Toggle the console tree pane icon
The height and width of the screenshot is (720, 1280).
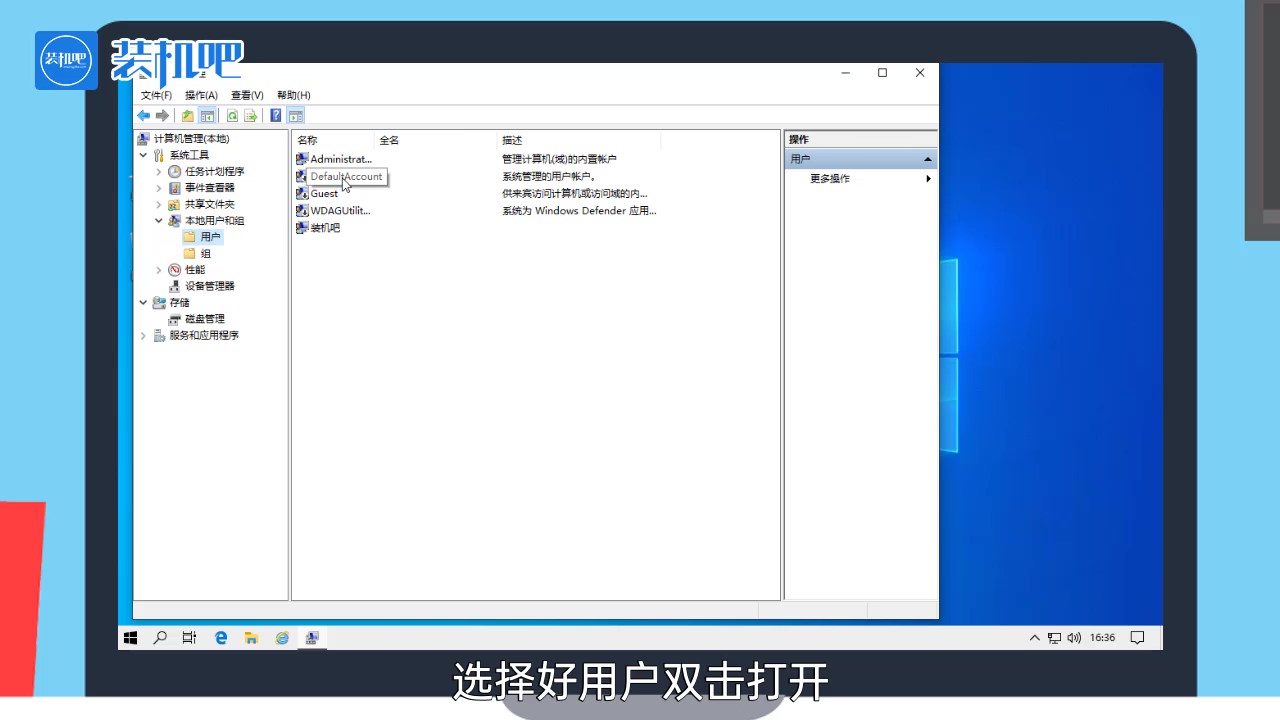(207, 115)
